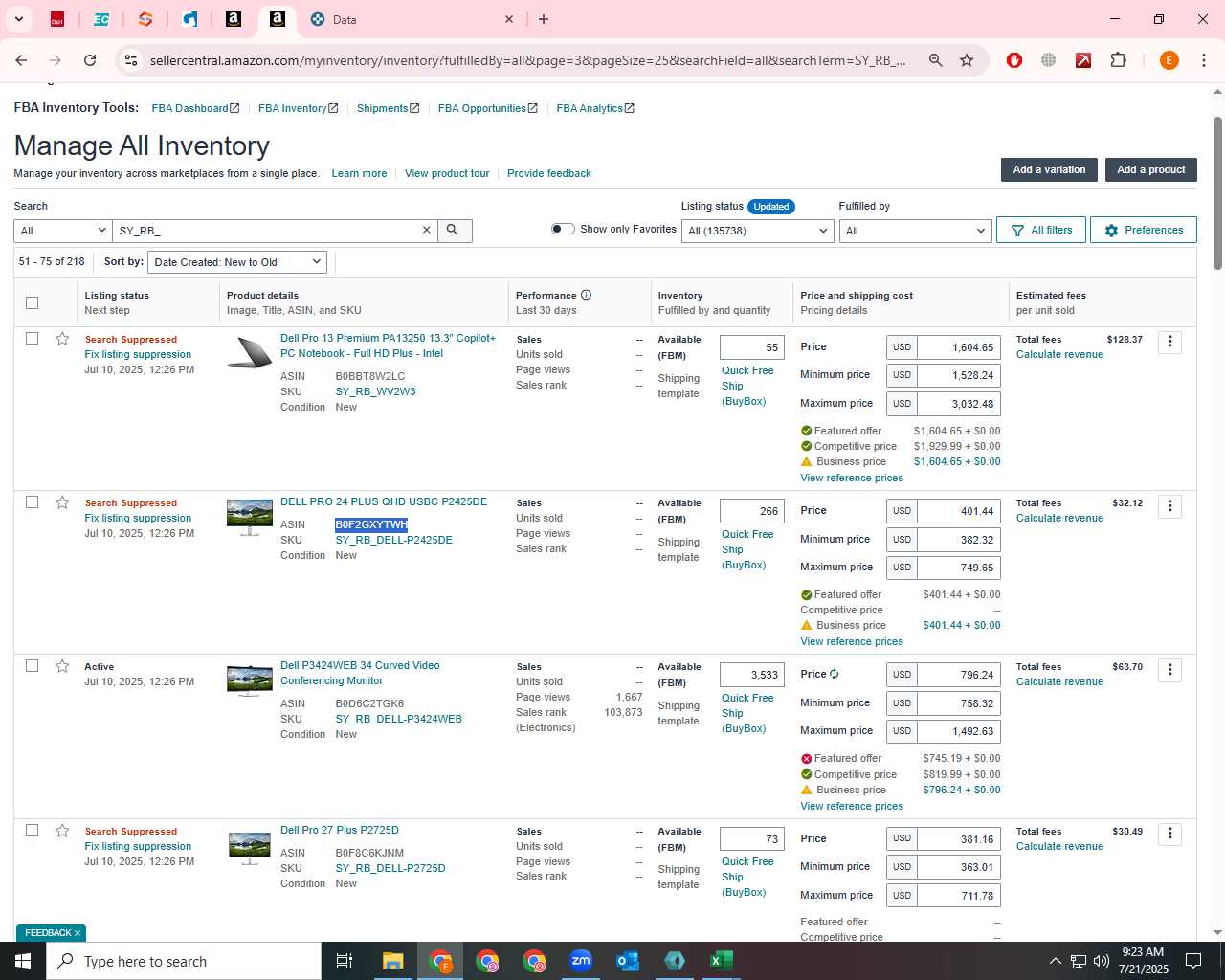Click the FBA Opportunities link
The image size is (1225, 980).
[x=488, y=108]
